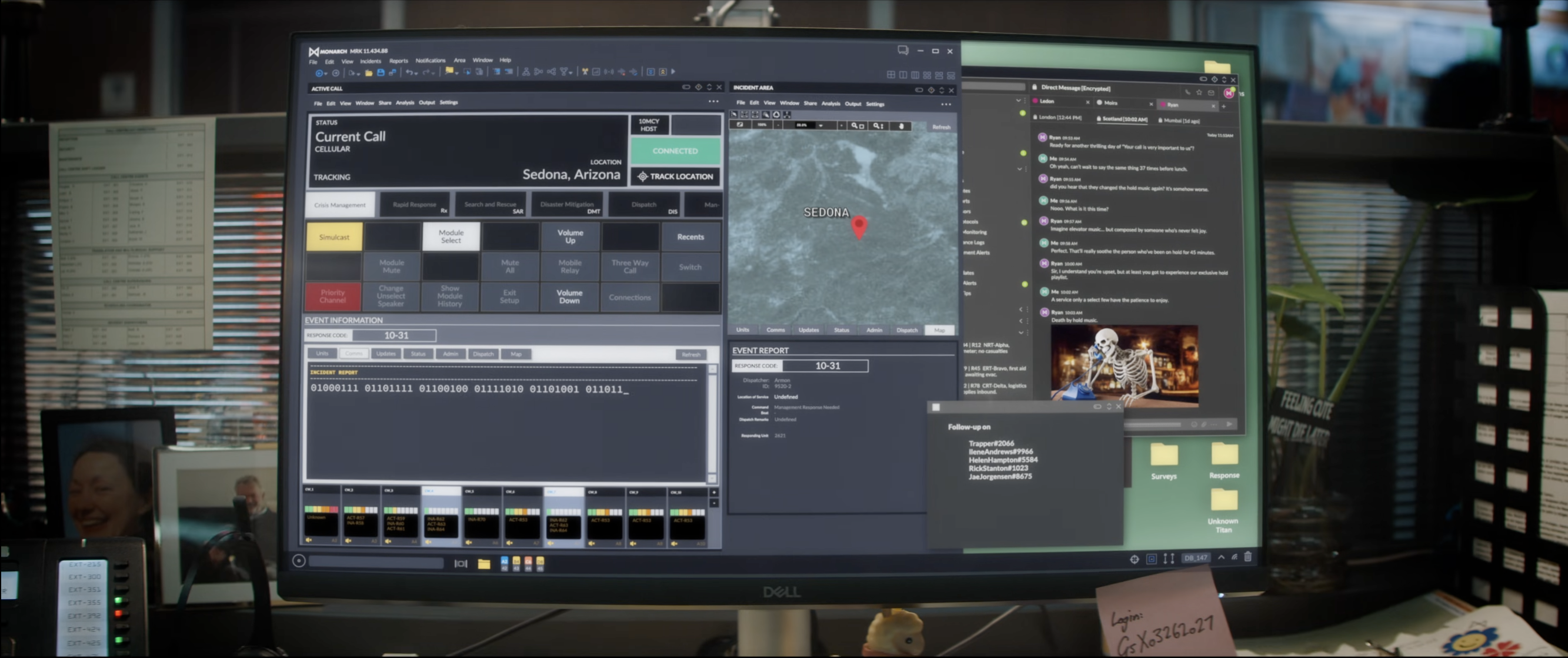This screenshot has height=658, width=1568.
Task: Click the redo arrow in main toolbar
Action: tap(426, 72)
